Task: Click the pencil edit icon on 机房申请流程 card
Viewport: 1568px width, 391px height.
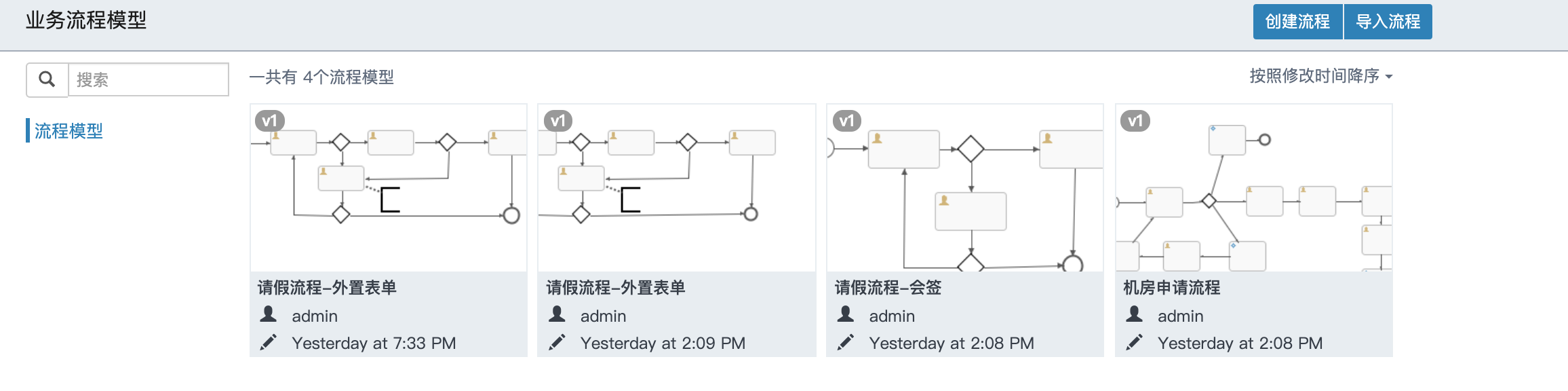Action: click(x=1134, y=343)
